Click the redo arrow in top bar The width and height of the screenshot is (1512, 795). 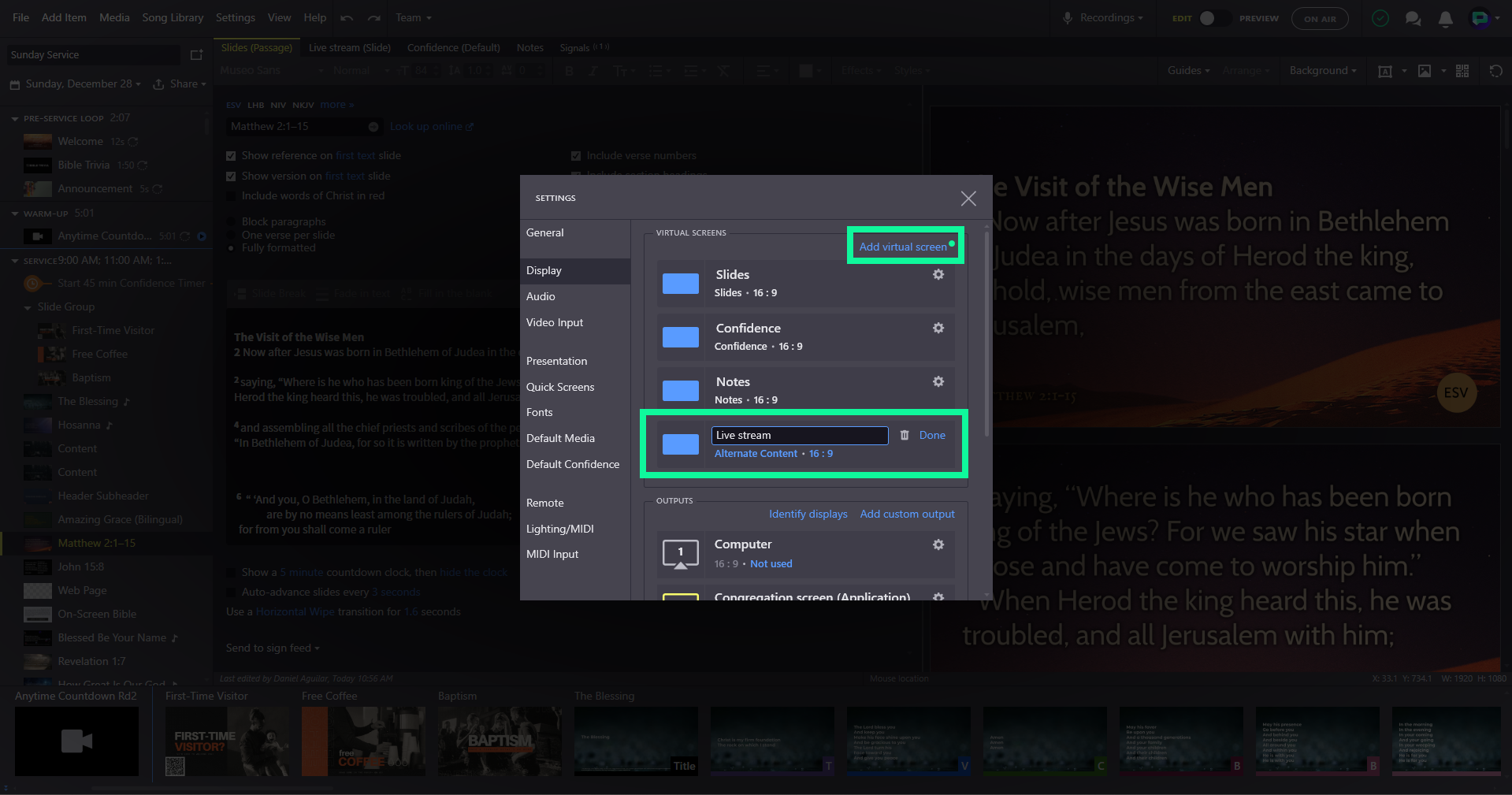[374, 17]
